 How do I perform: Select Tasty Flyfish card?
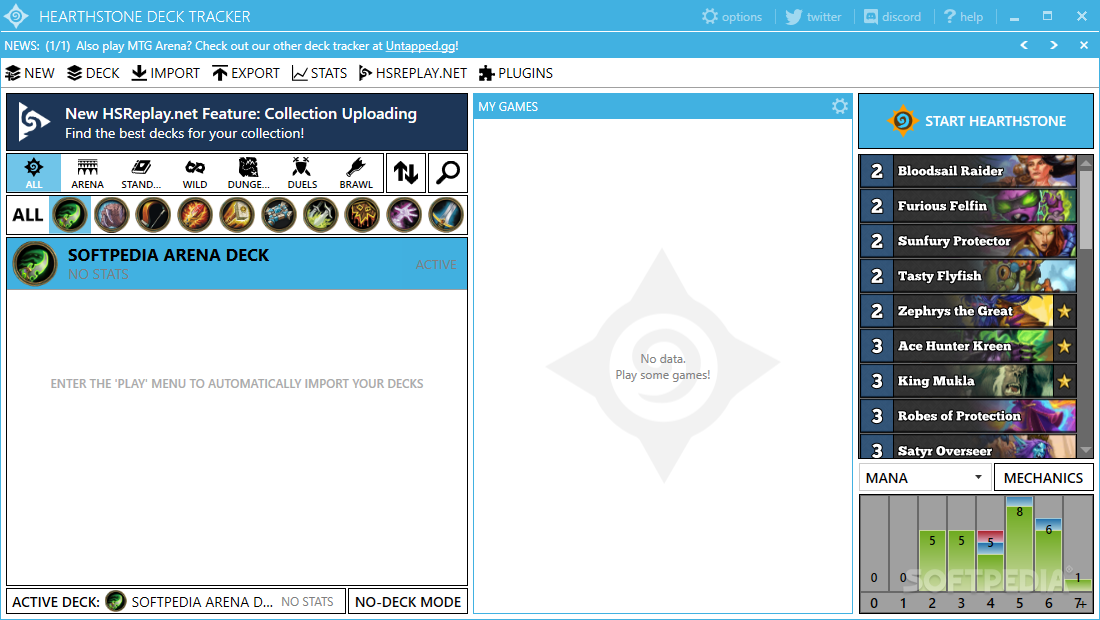(x=968, y=276)
